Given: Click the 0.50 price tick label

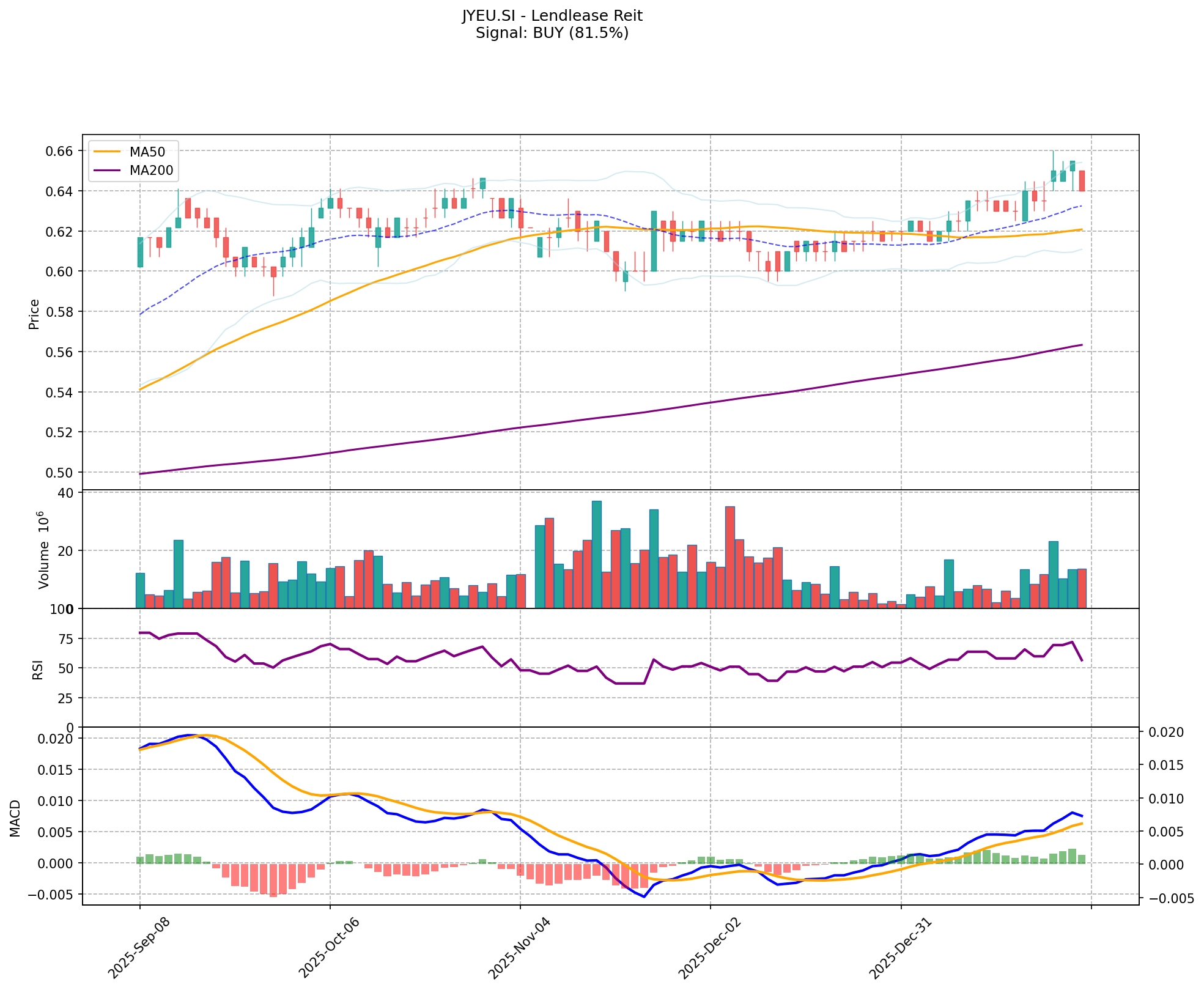Looking at the screenshot, I should click(60, 473).
